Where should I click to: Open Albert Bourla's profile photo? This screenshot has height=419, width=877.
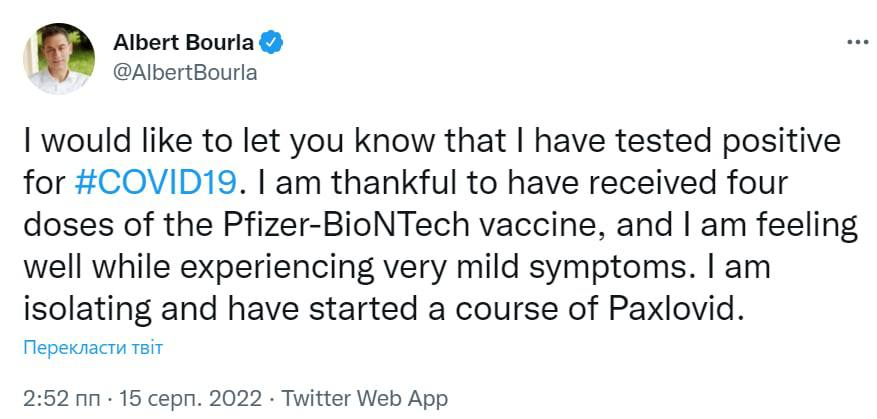pyautogui.click(x=58, y=59)
